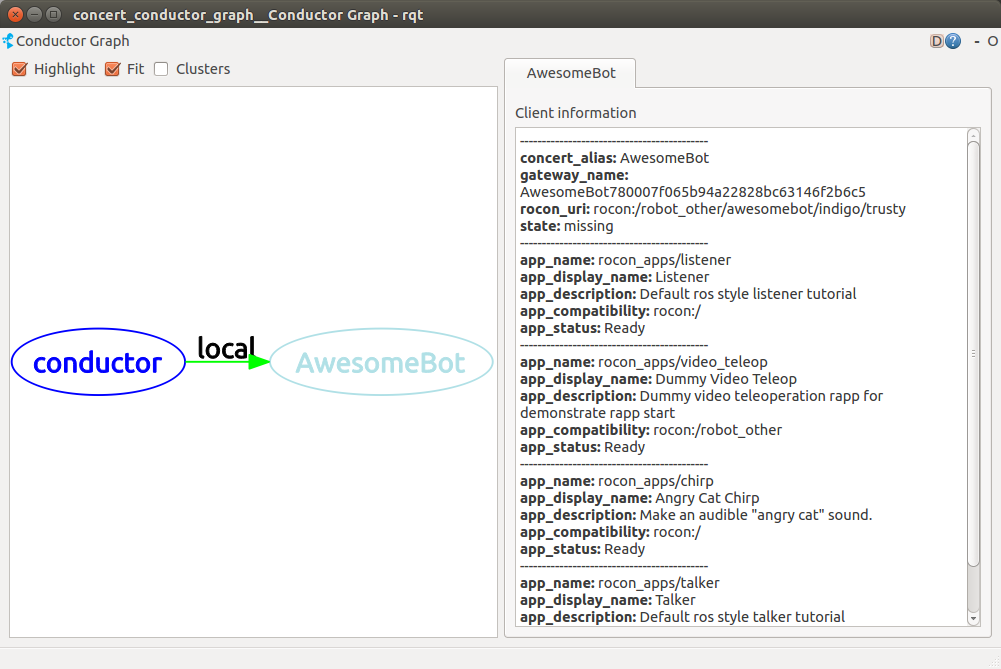The width and height of the screenshot is (1001, 669).
Task: Click the 'O' icon in plugin title bar
Action: click(993, 41)
